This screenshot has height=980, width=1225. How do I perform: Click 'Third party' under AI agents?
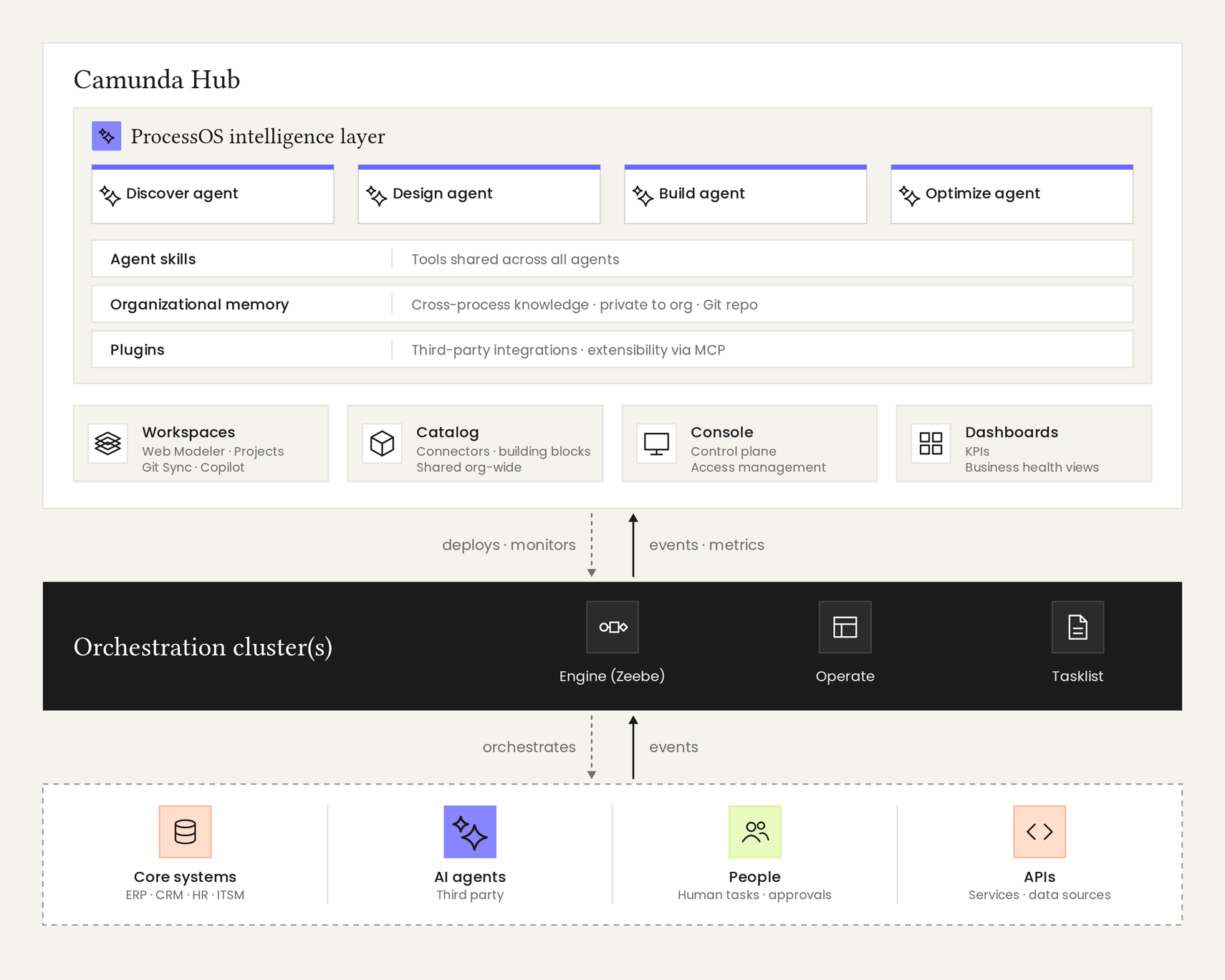pos(470,895)
